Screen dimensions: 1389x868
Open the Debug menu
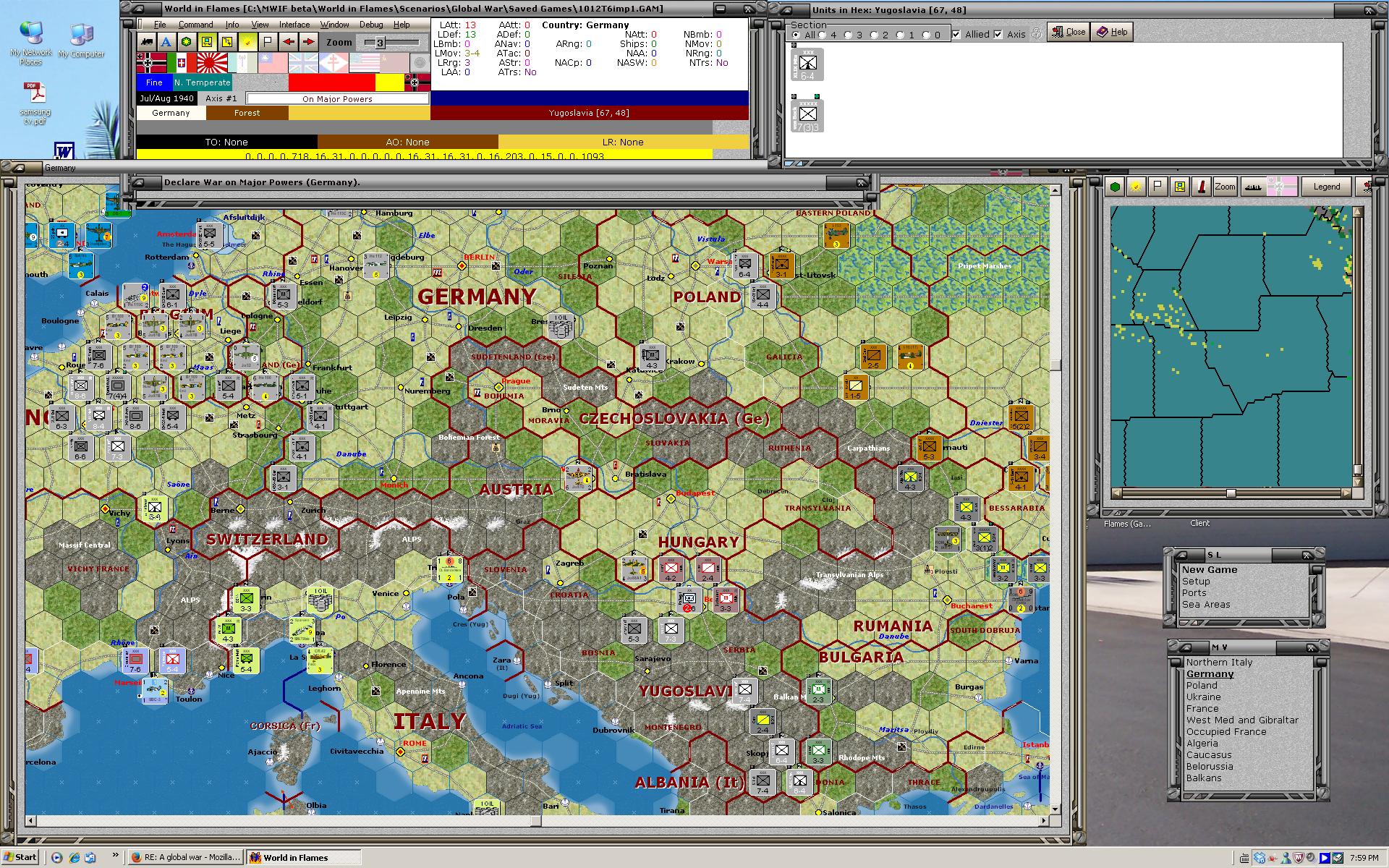(371, 25)
